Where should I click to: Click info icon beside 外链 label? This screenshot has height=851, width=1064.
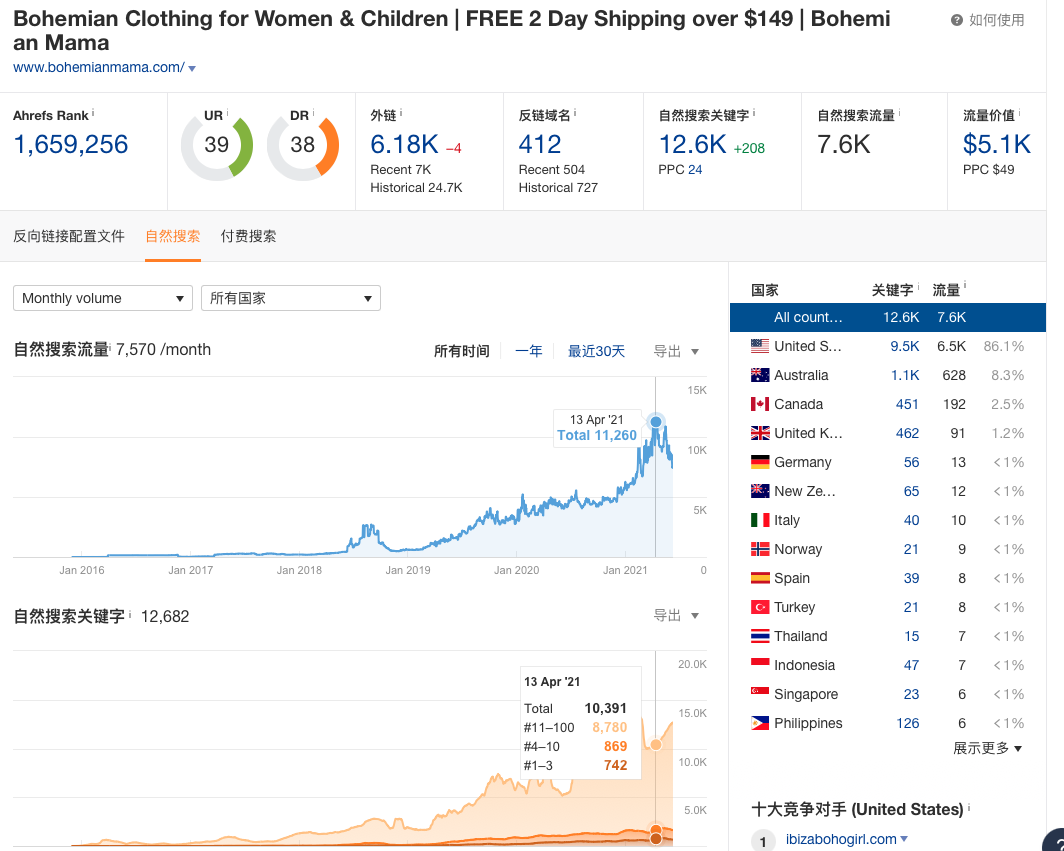click(401, 113)
